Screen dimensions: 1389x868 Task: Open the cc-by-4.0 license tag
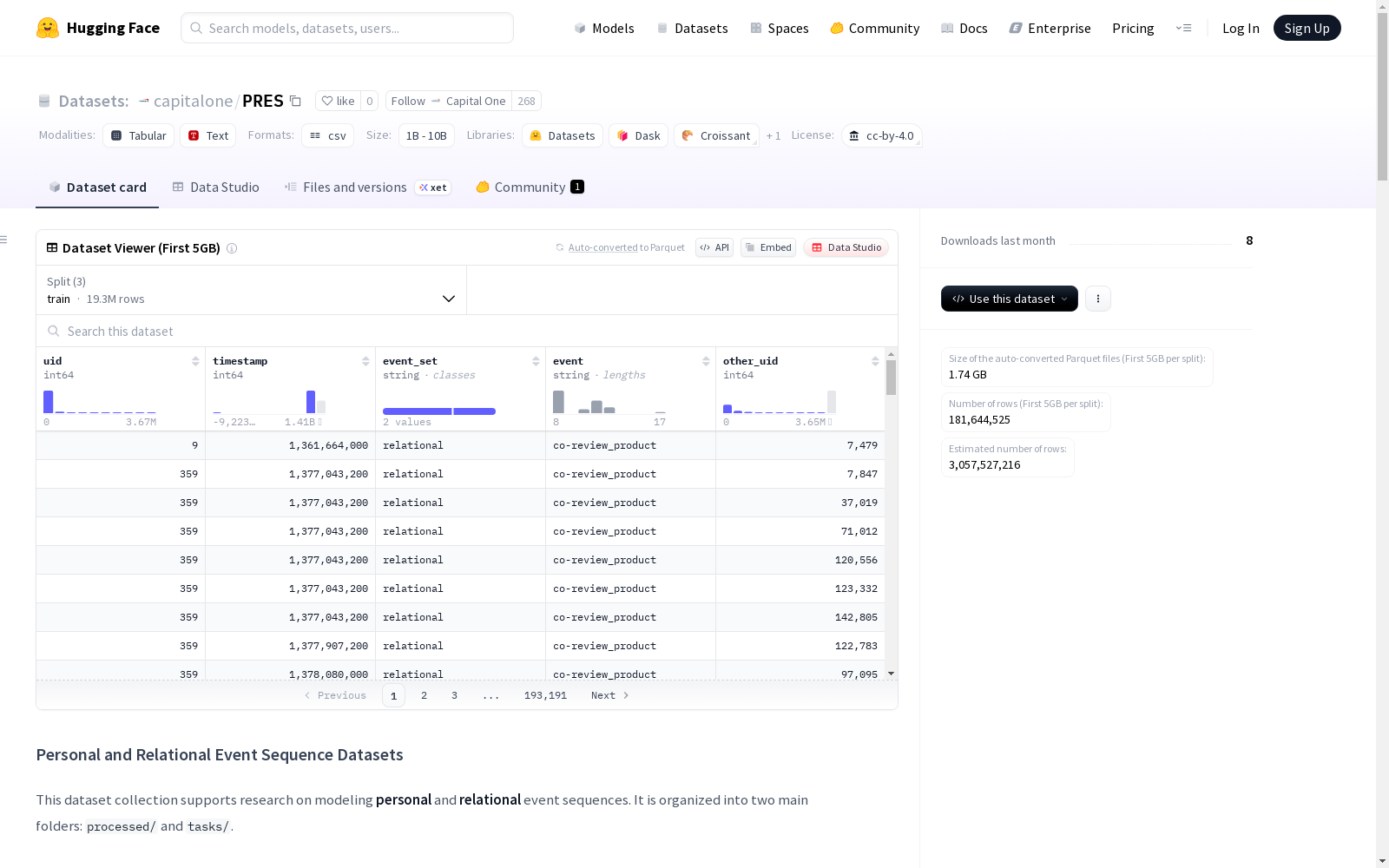pos(881,135)
